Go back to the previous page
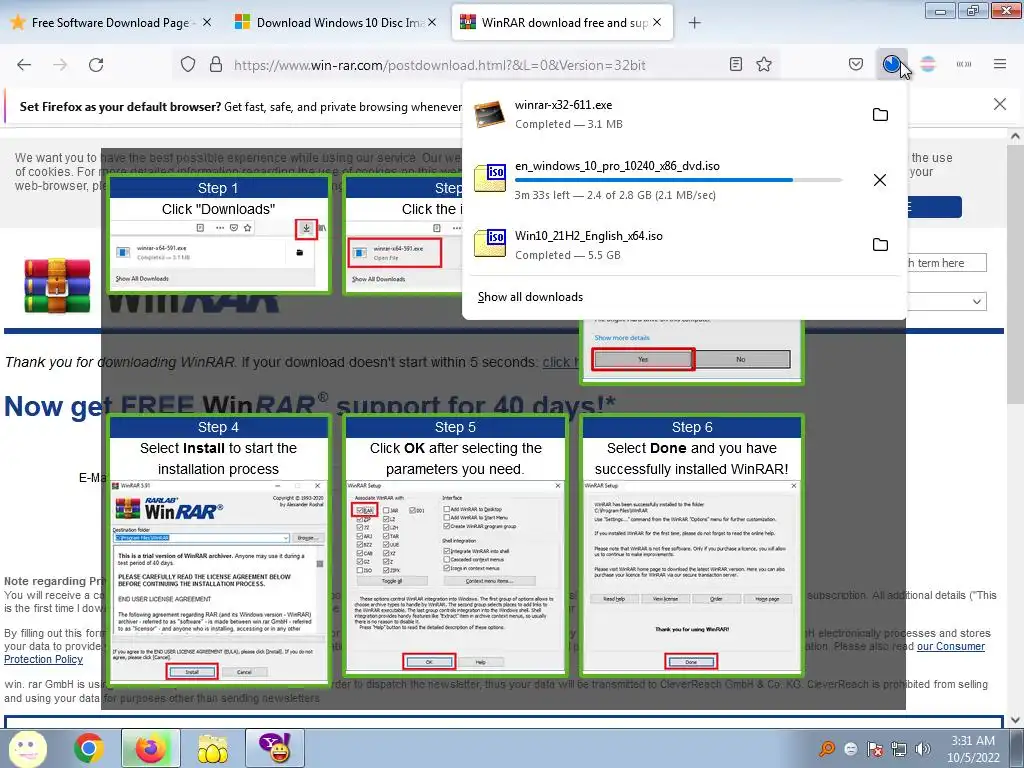1024x768 pixels. click(24, 65)
